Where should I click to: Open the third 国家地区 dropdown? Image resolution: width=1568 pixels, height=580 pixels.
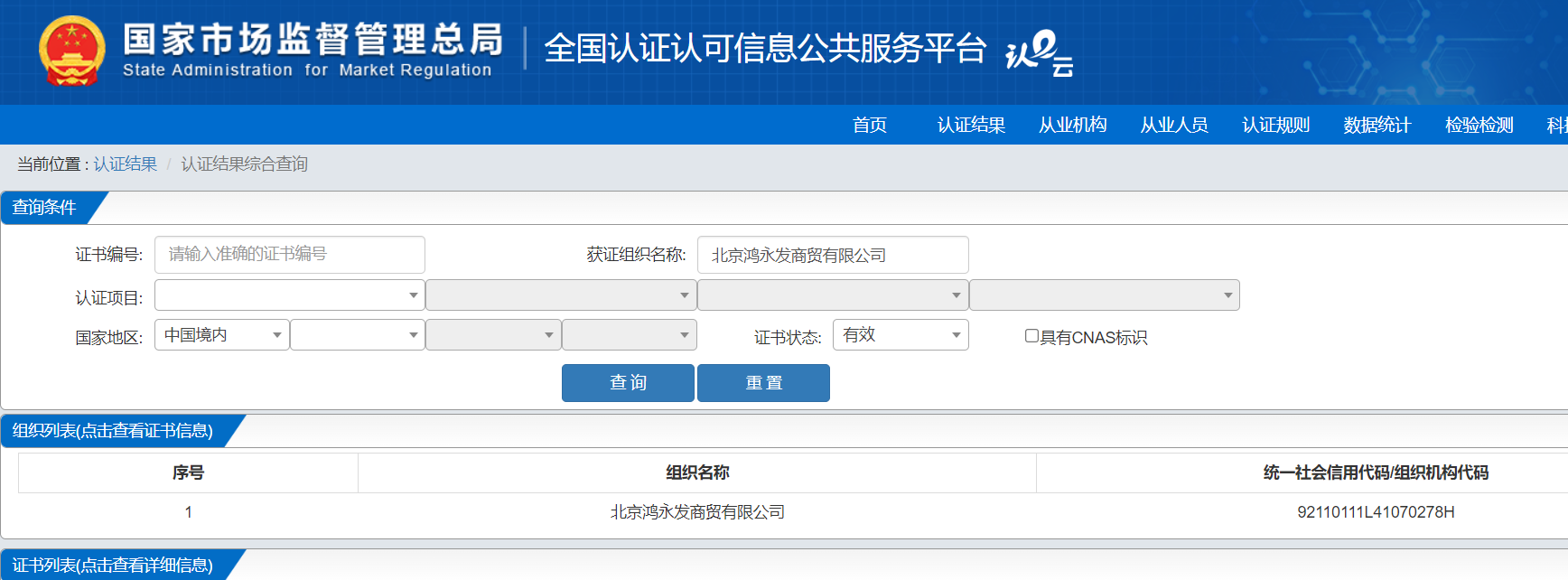[x=493, y=334]
